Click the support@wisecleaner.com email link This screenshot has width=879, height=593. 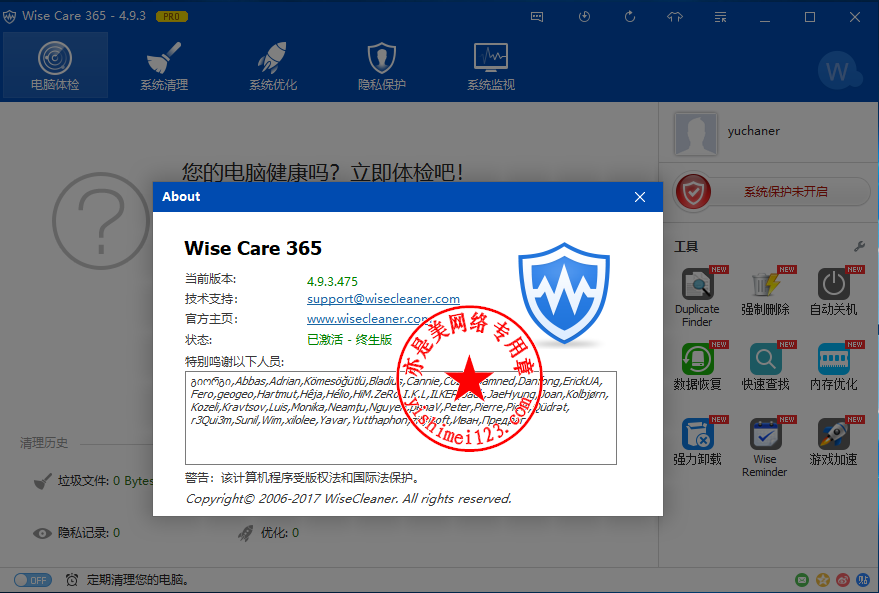[383, 299]
